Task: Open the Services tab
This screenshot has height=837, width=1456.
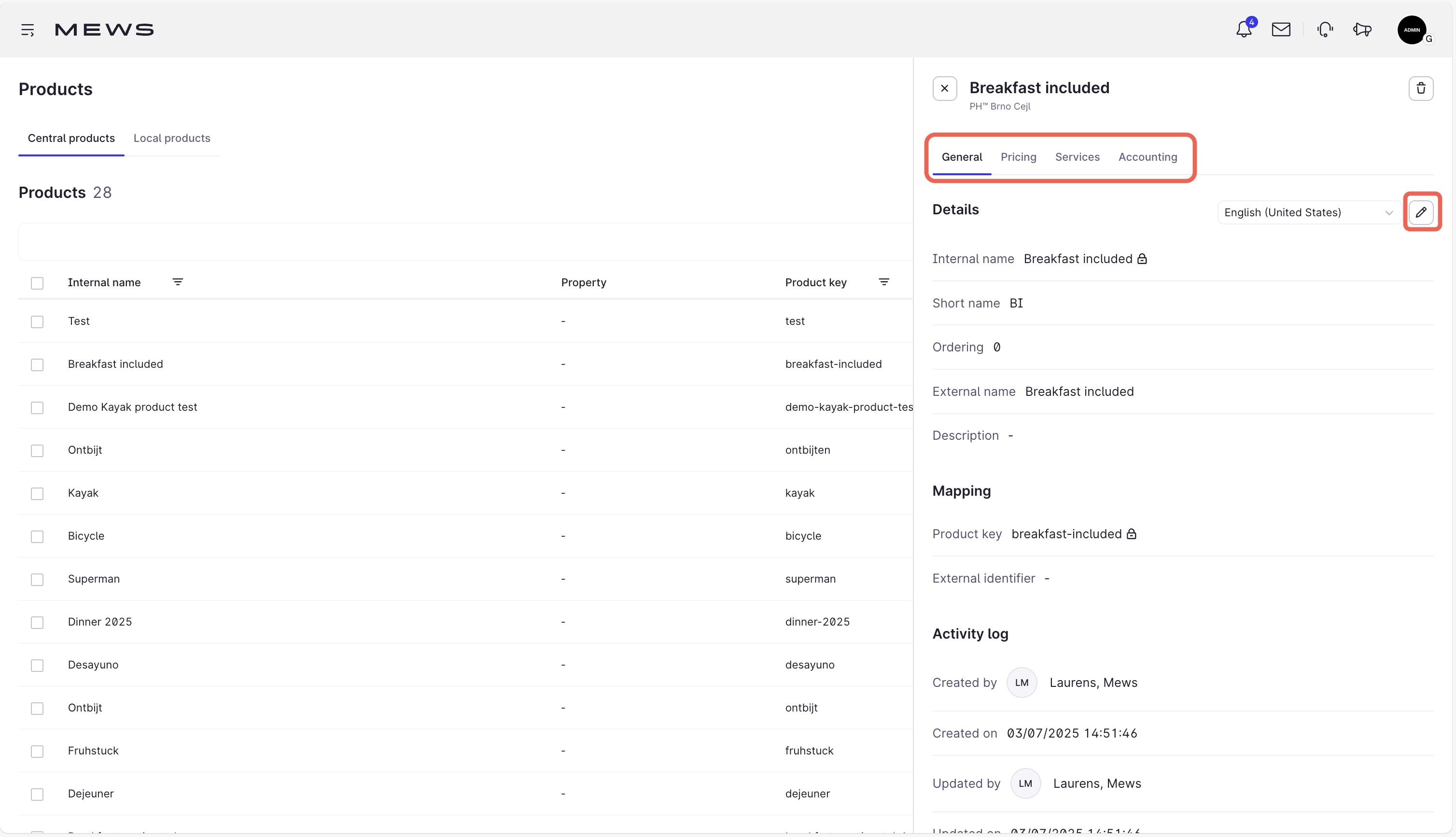Action: 1077,157
